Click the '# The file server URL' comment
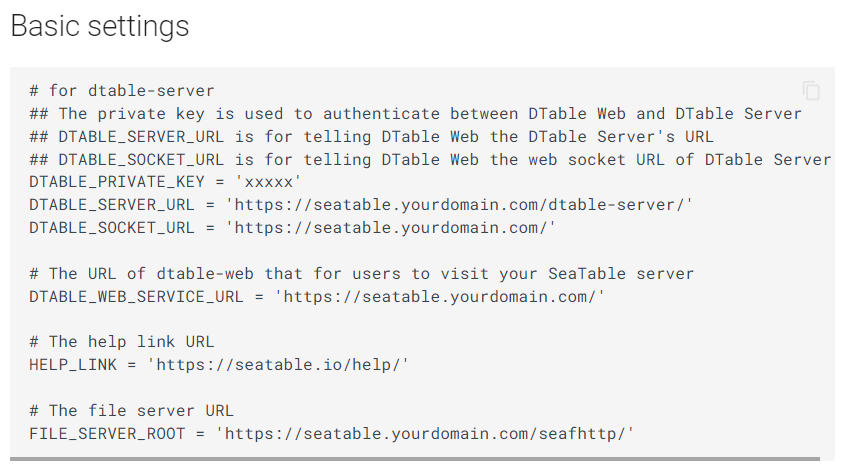 132,411
